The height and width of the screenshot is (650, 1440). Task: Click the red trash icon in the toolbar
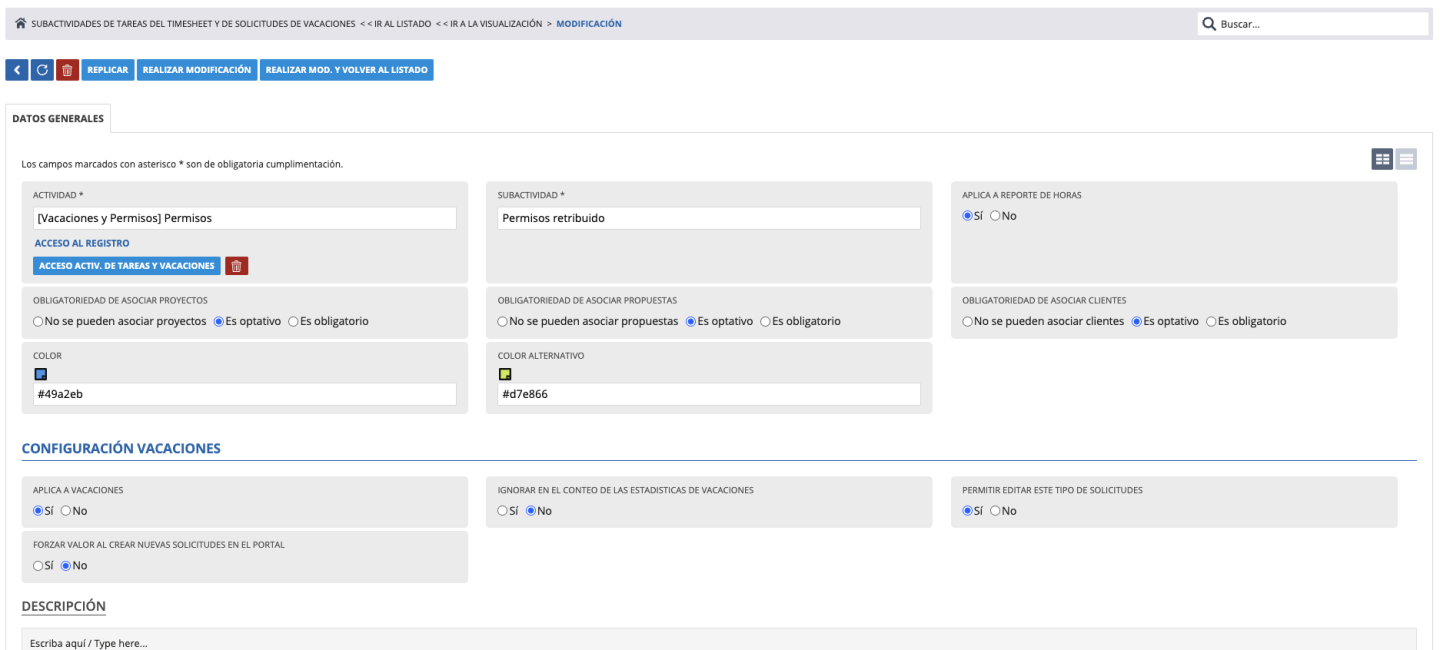point(67,70)
